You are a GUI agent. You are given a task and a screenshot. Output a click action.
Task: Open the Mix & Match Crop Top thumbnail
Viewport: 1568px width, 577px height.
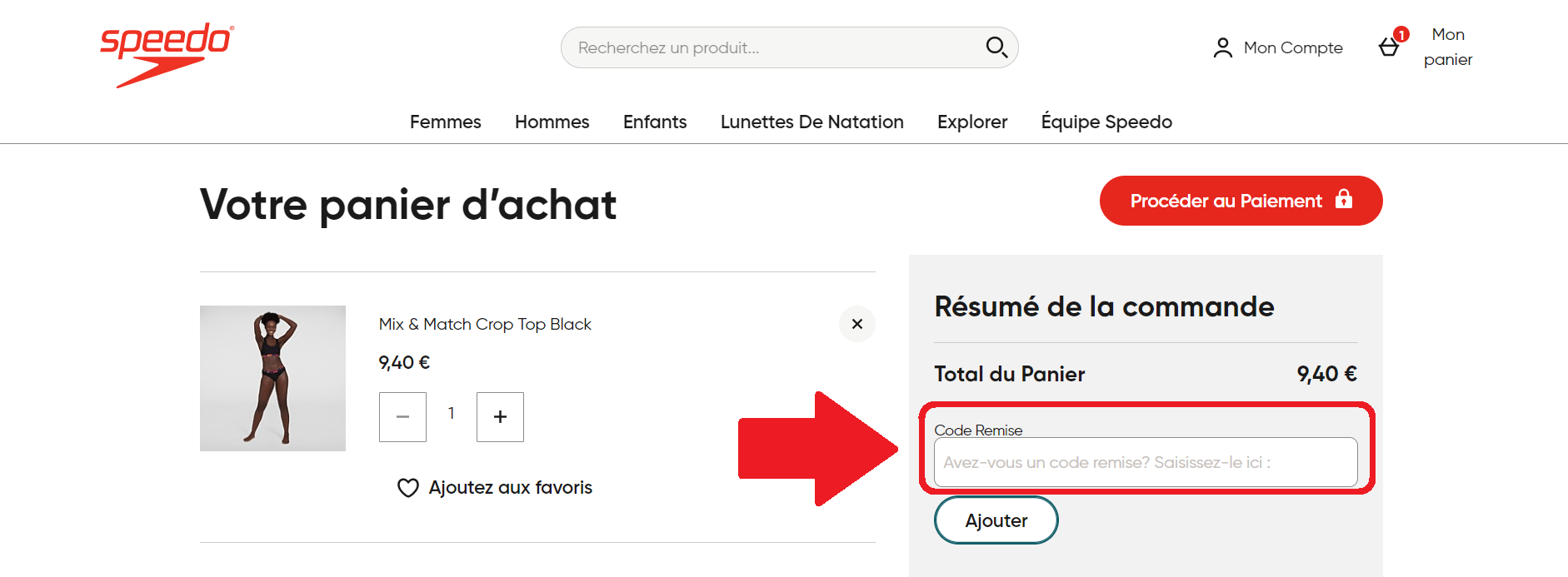point(272,378)
